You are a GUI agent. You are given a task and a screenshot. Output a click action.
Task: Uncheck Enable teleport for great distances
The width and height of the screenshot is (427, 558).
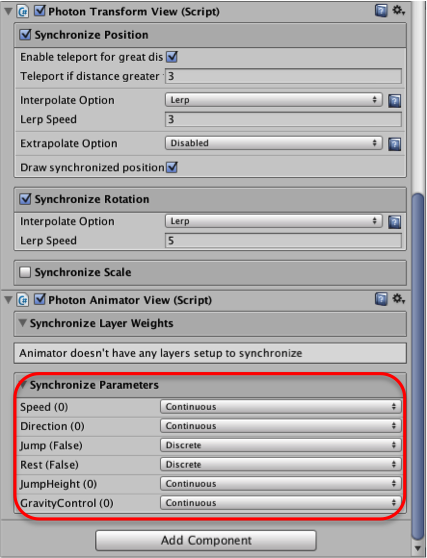pos(172,57)
